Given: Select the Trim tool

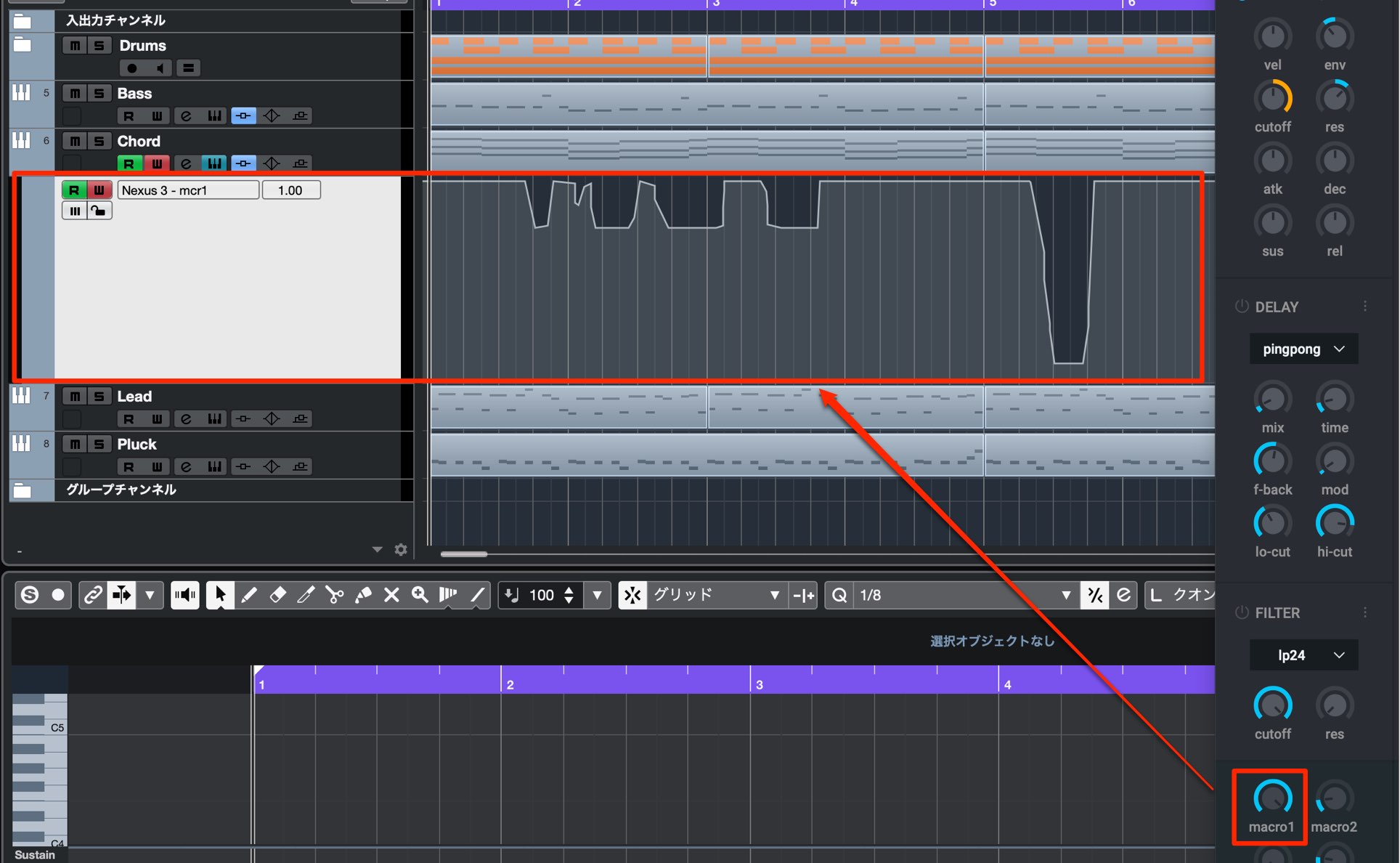Looking at the screenshot, I should pos(306,595).
